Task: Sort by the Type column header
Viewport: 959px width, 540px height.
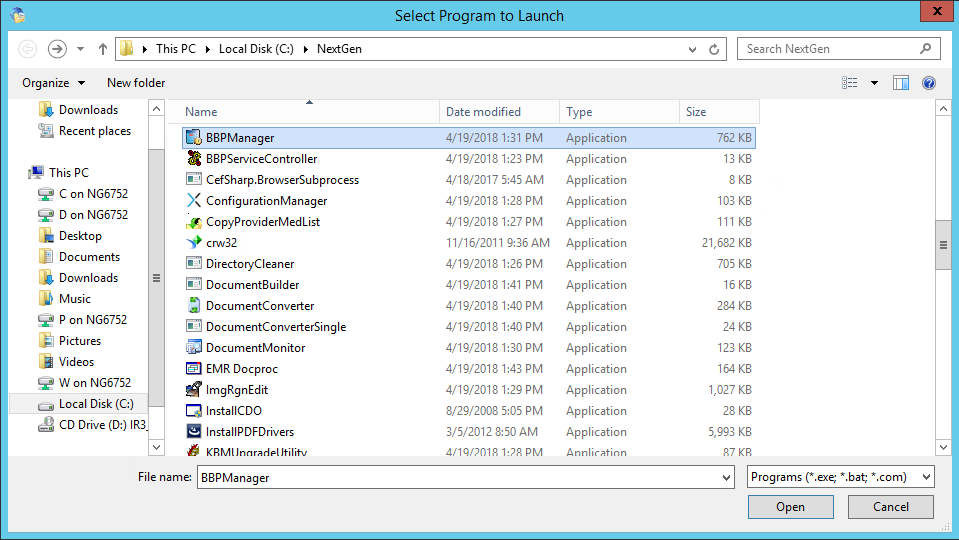Action: point(619,111)
